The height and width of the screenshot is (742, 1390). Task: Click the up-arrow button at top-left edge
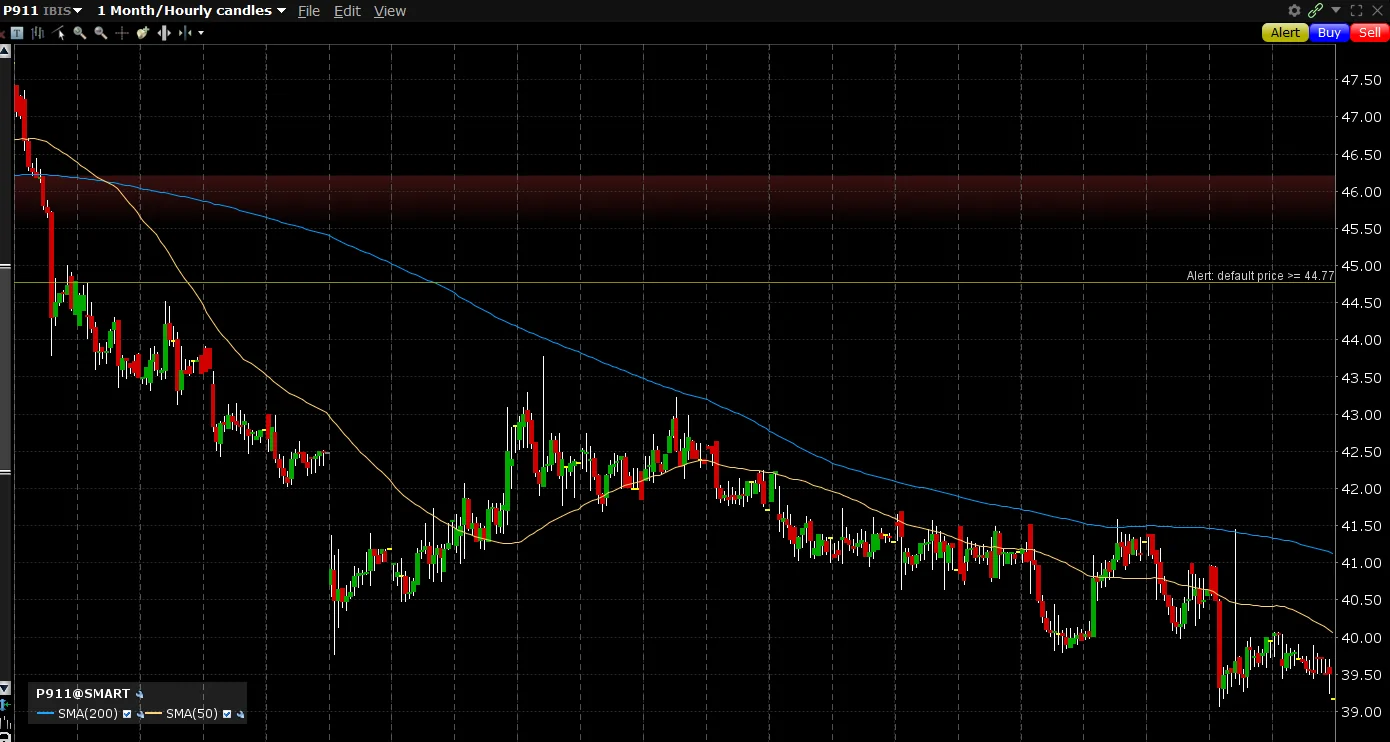point(5,53)
